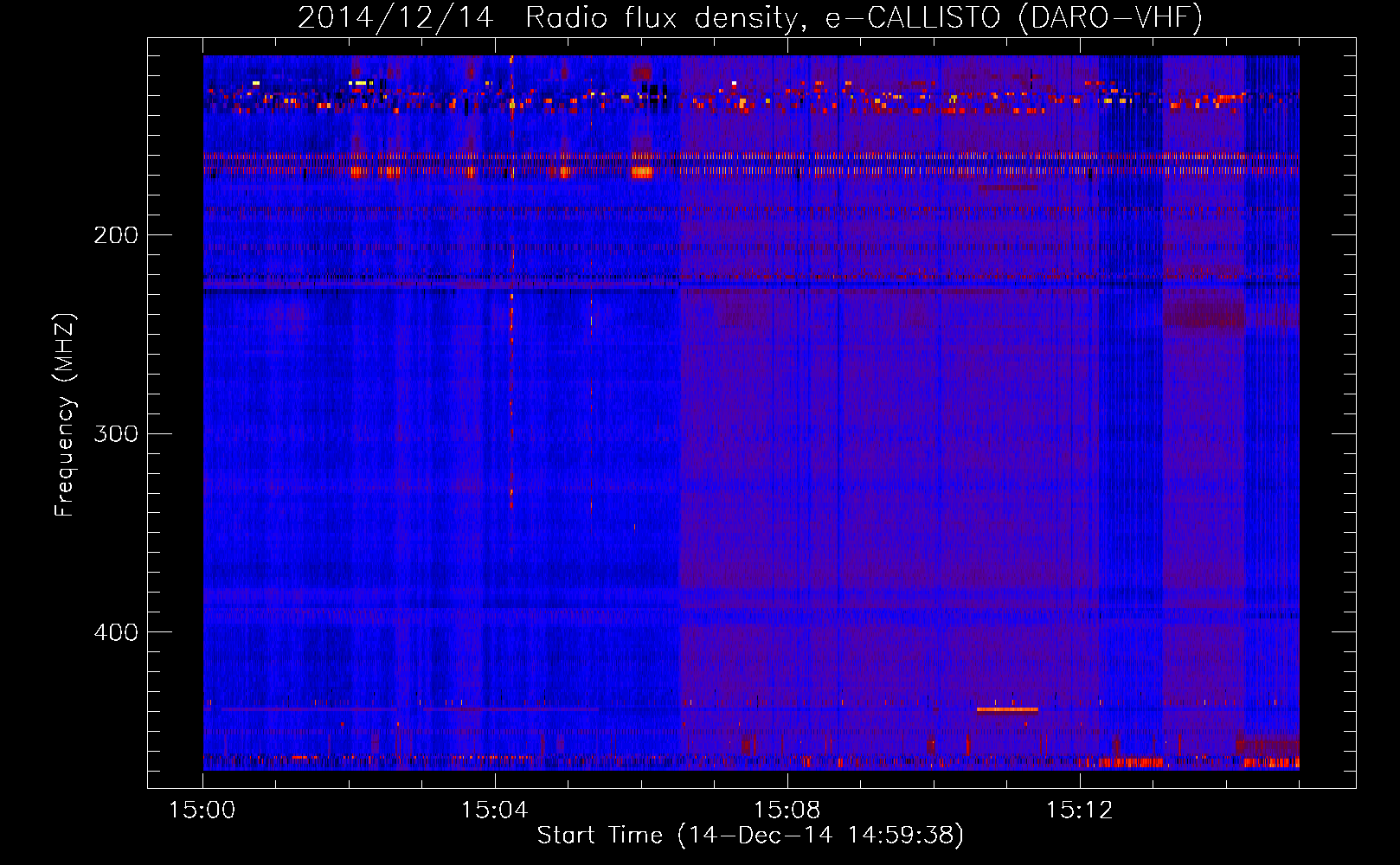Click the '15:04' time tick label

[495, 810]
